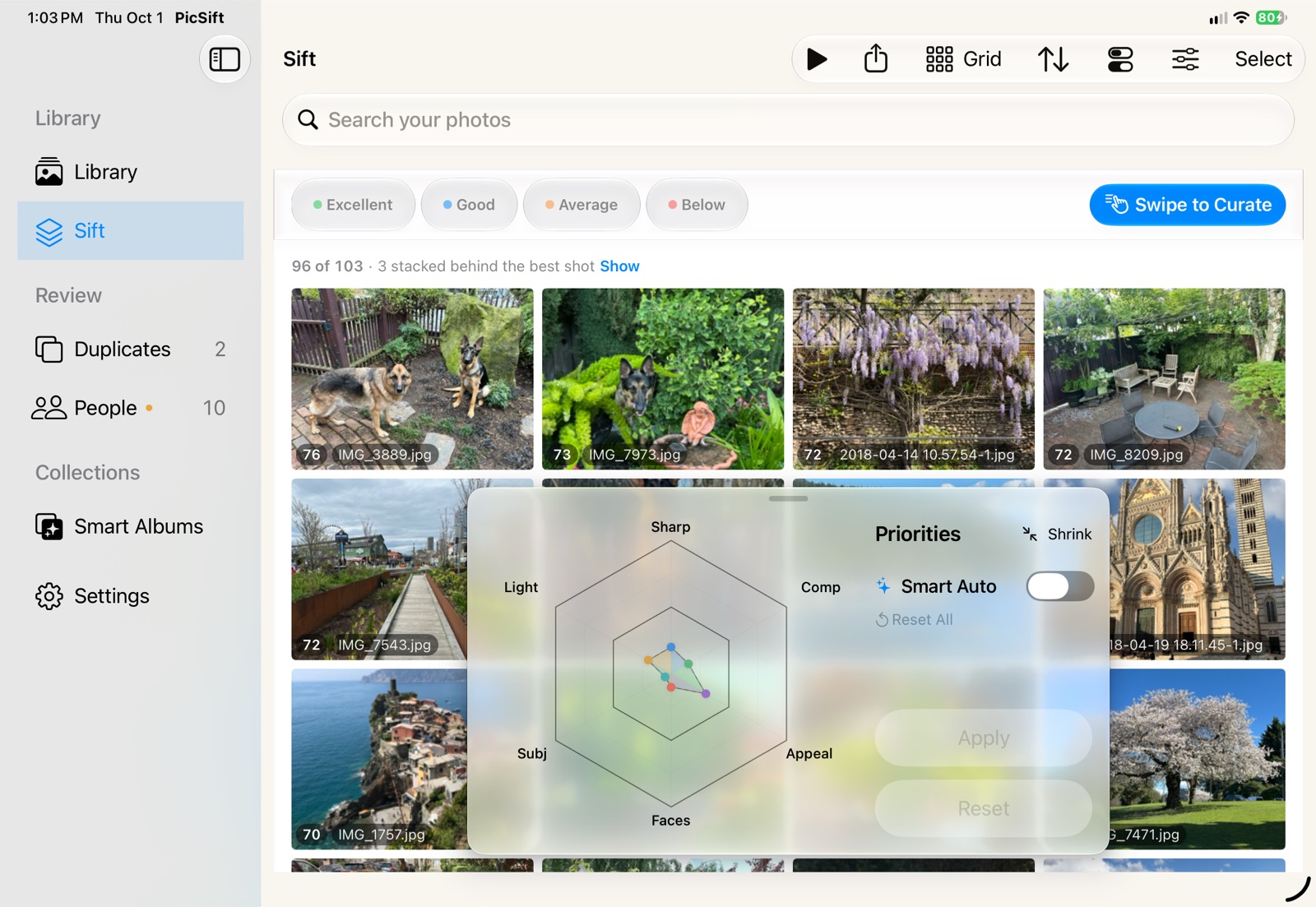The image size is (1316, 907).
Task: Click the Library photo icon
Action: tap(49, 172)
